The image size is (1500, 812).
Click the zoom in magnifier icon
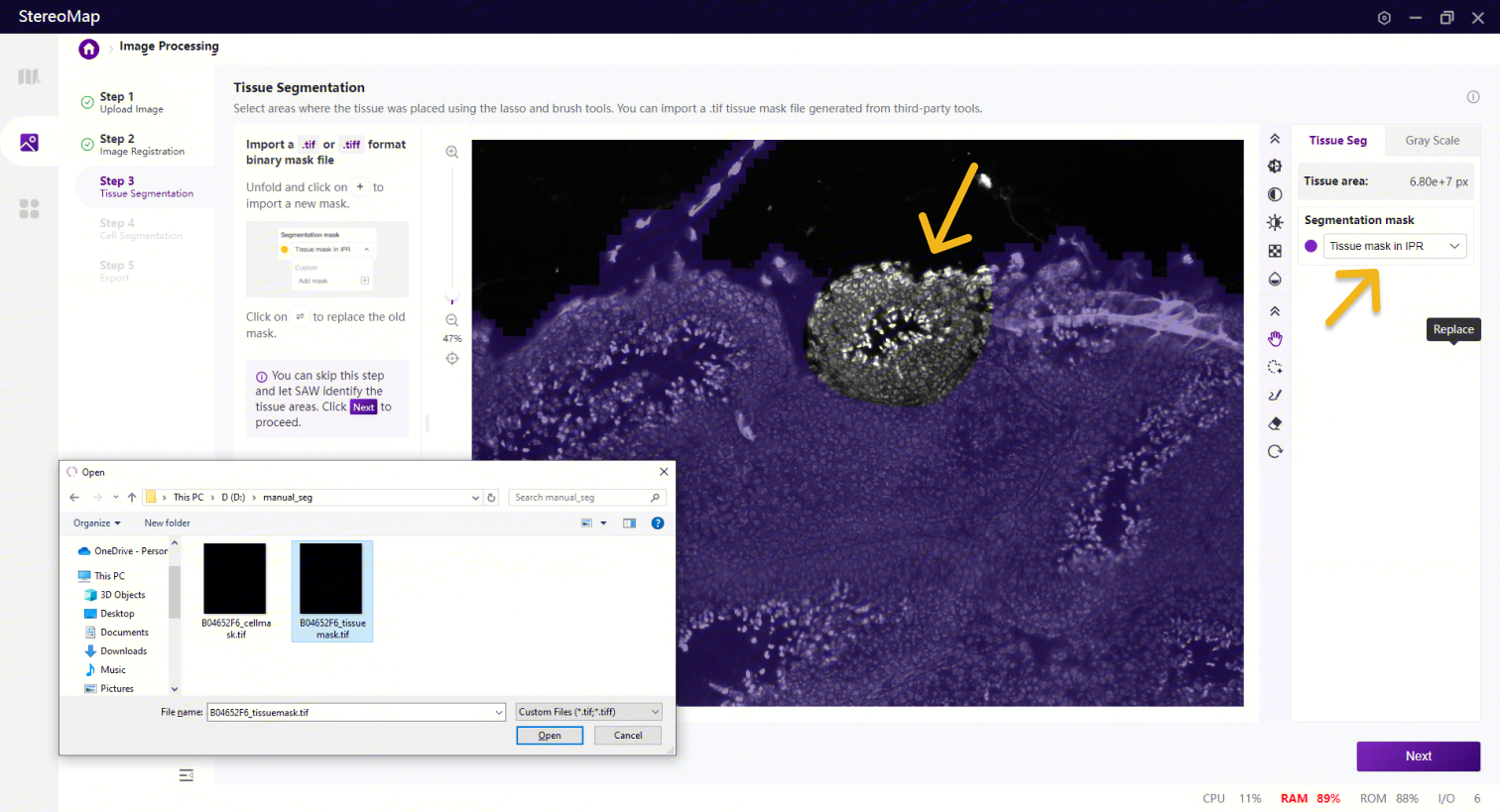point(451,152)
